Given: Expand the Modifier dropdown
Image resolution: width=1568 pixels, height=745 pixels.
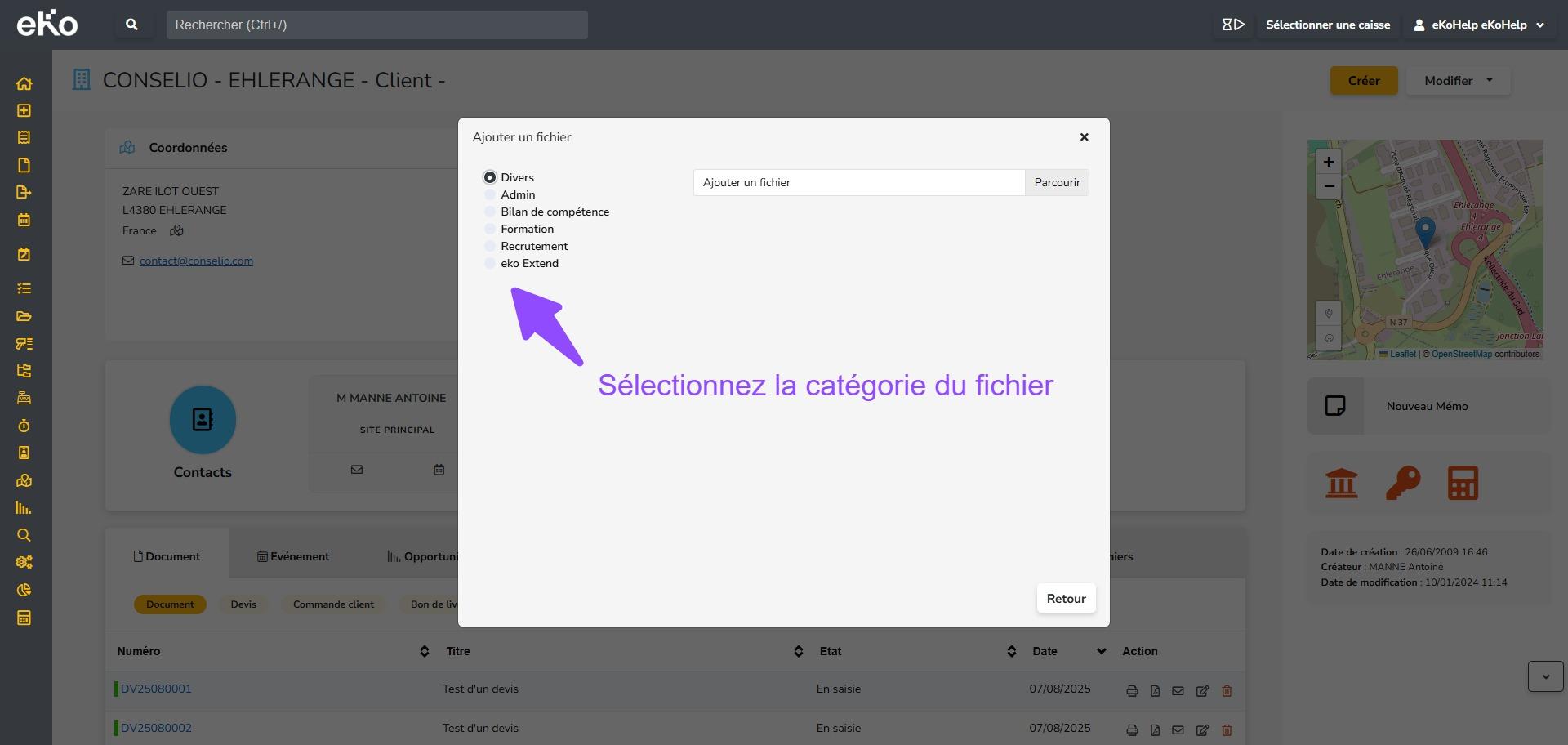Looking at the screenshot, I should pos(1459,80).
